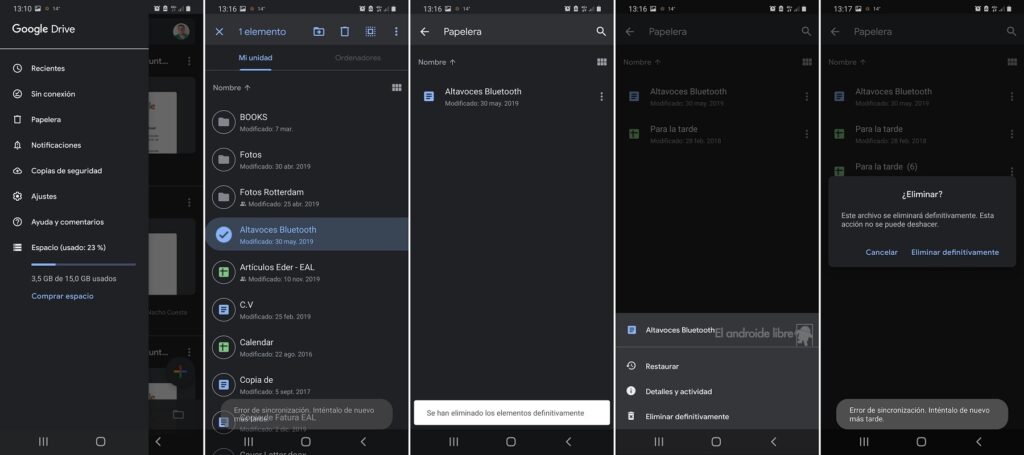This screenshot has width=1024, height=455.
Task: Open the Fotos folder modified 30 abr. 2019
Action: point(306,160)
